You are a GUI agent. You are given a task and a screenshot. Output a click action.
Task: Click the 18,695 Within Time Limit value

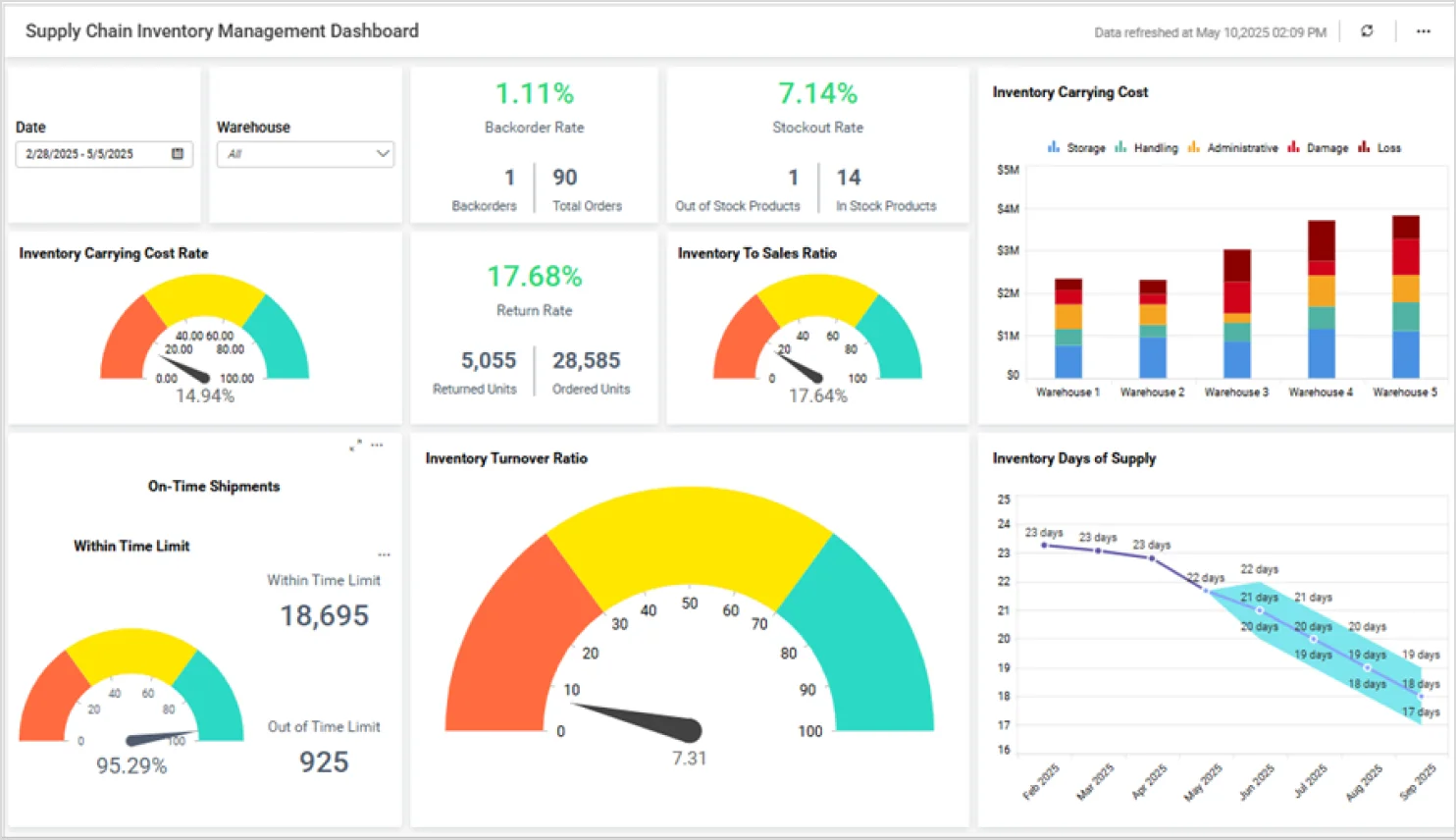pos(325,615)
